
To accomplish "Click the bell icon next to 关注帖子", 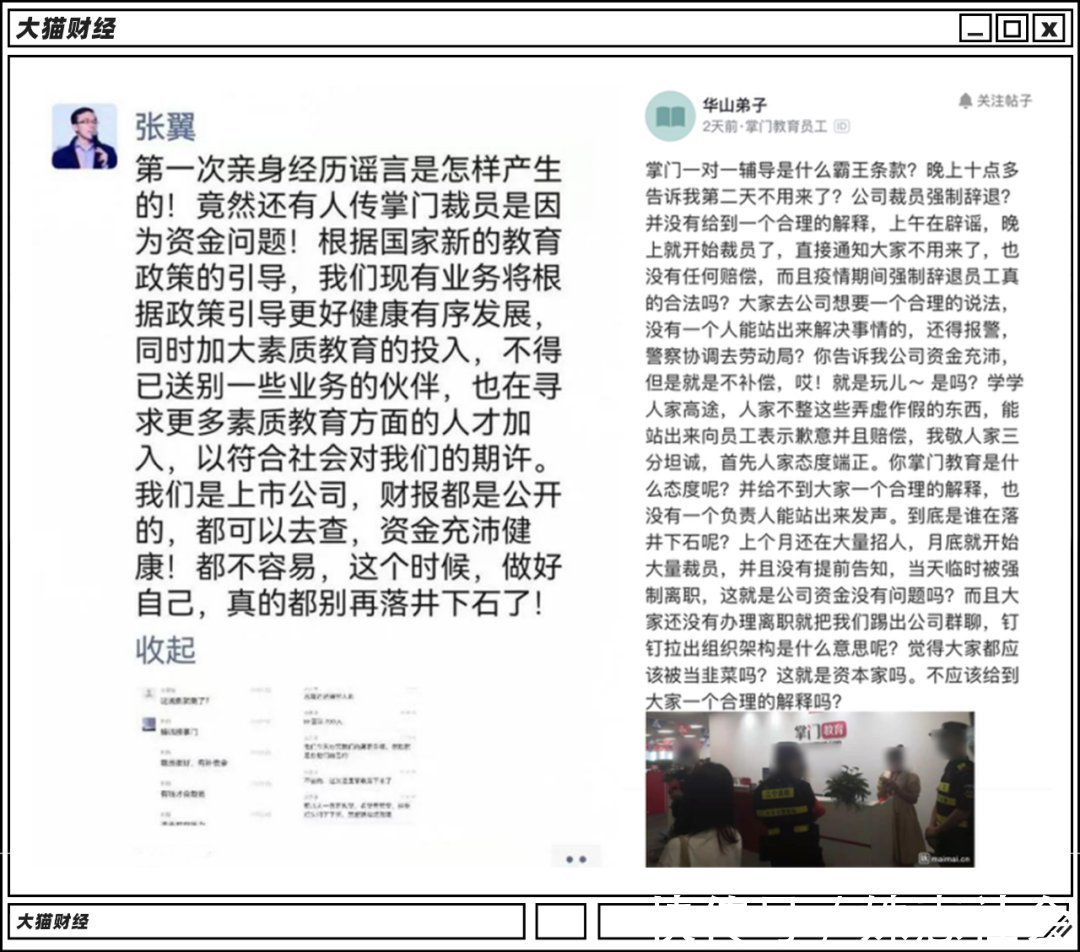I will (x=964, y=98).
